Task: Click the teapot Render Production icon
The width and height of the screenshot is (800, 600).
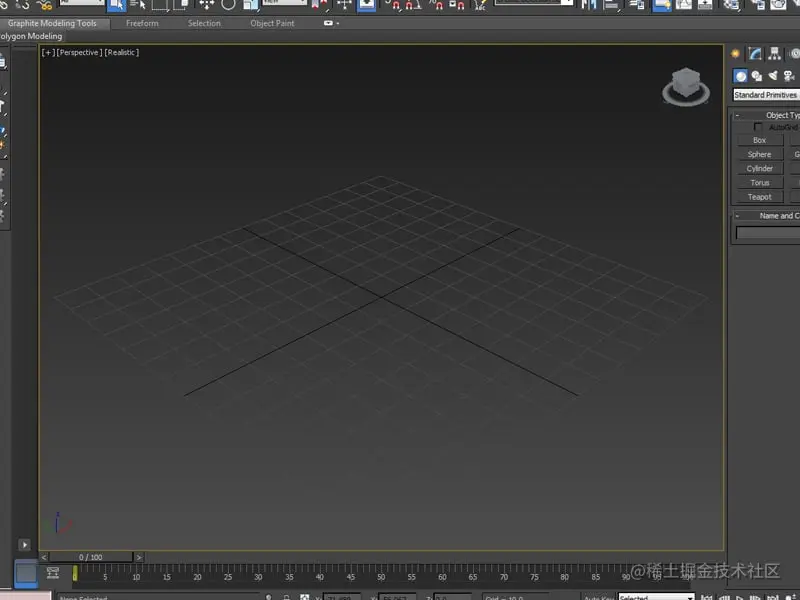Action: pyautogui.click(x=778, y=6)
